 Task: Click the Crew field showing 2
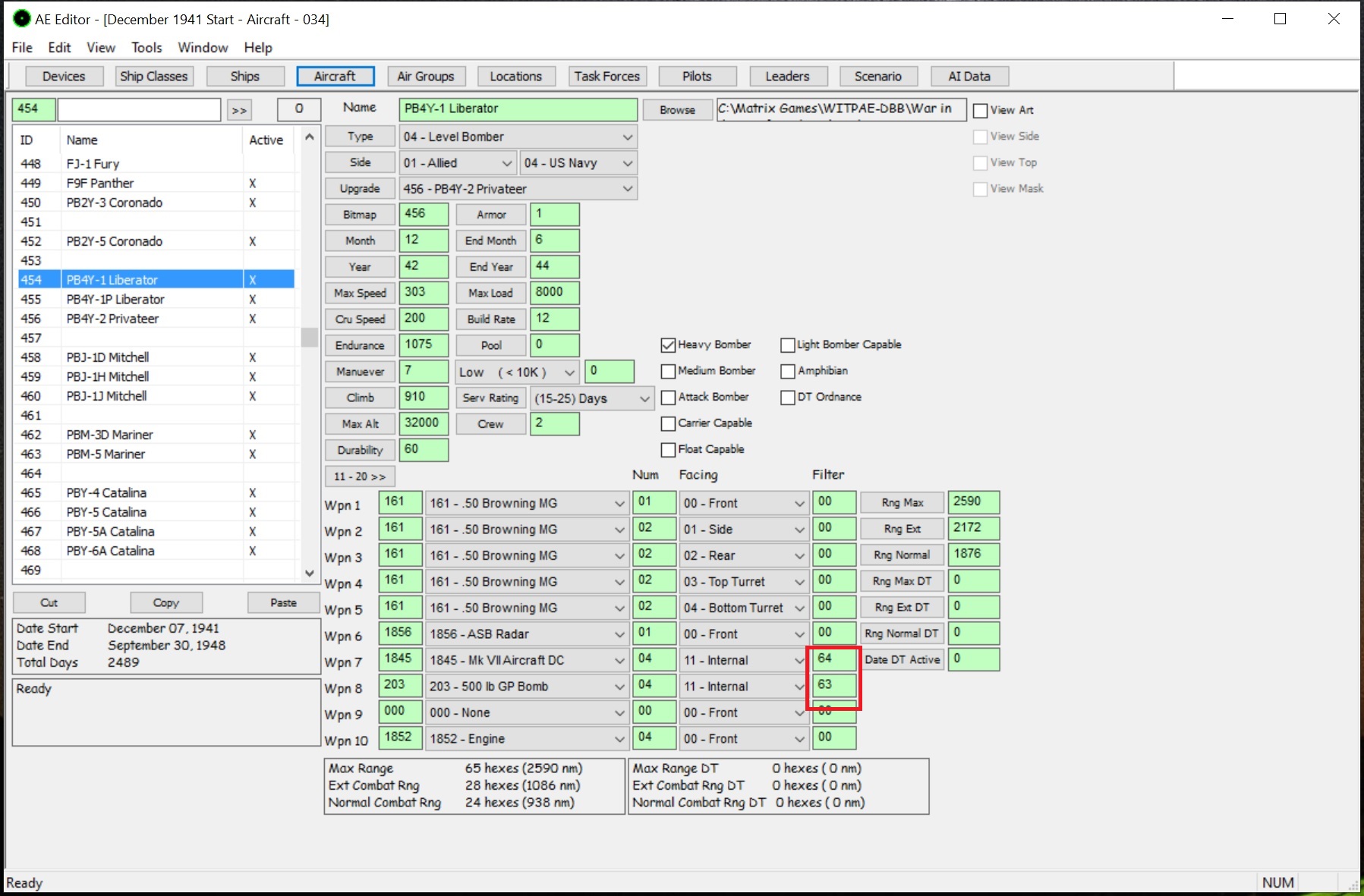tap(555, 424)
